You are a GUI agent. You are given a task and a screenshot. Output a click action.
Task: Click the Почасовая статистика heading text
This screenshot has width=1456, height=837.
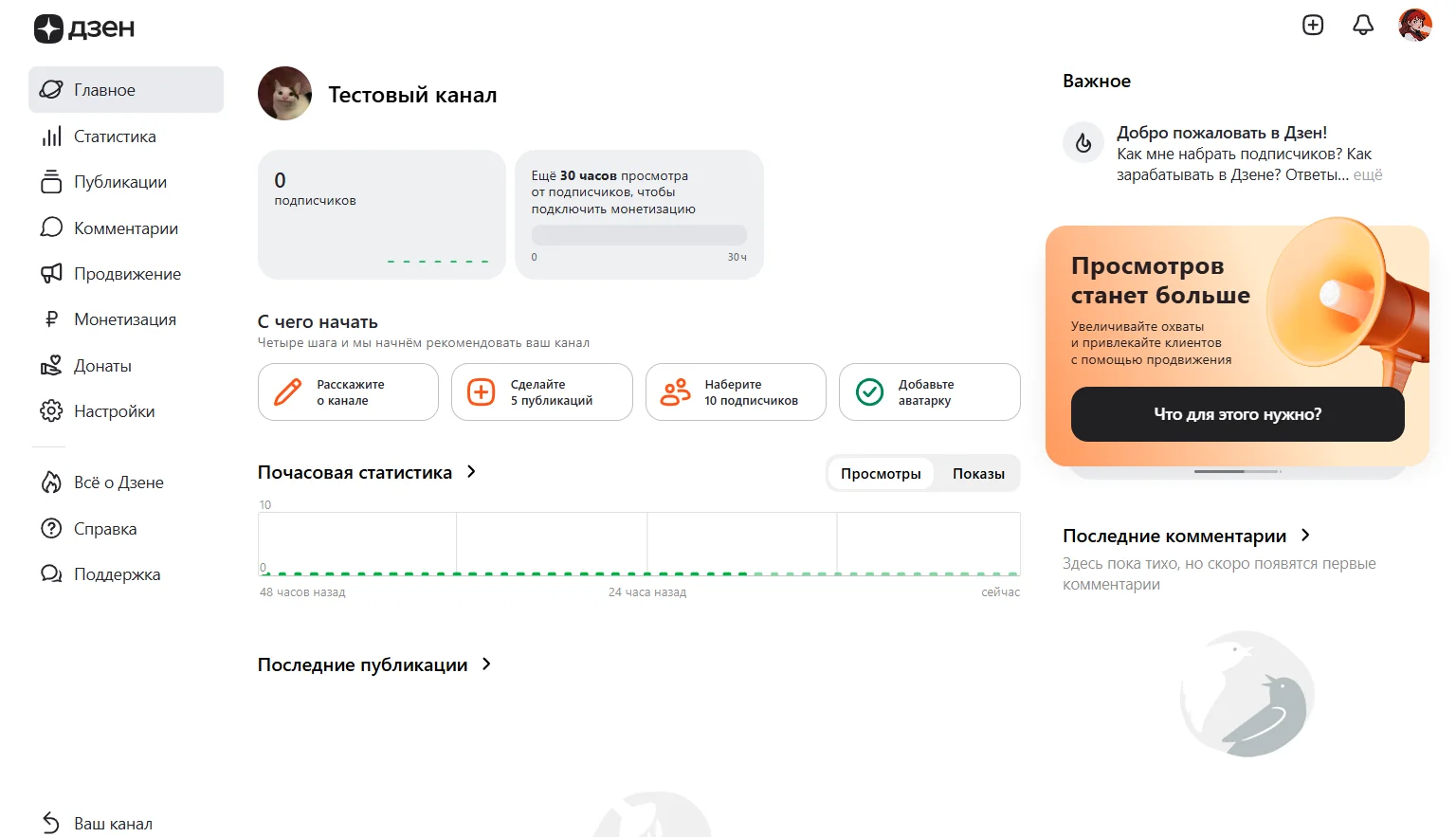pos(355,472)
